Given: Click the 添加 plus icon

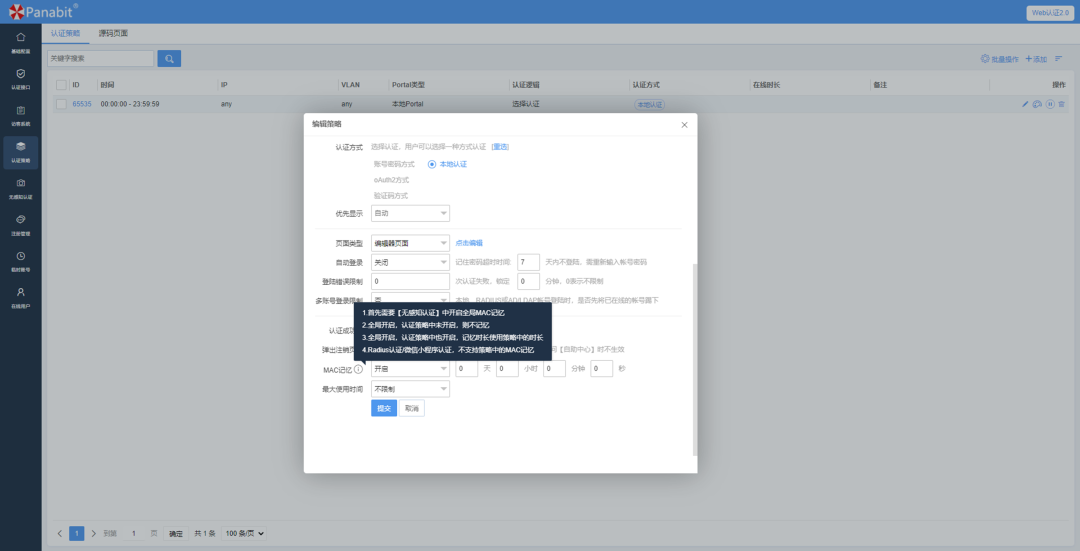Looking at the screenshot, I should [1029, 59].
